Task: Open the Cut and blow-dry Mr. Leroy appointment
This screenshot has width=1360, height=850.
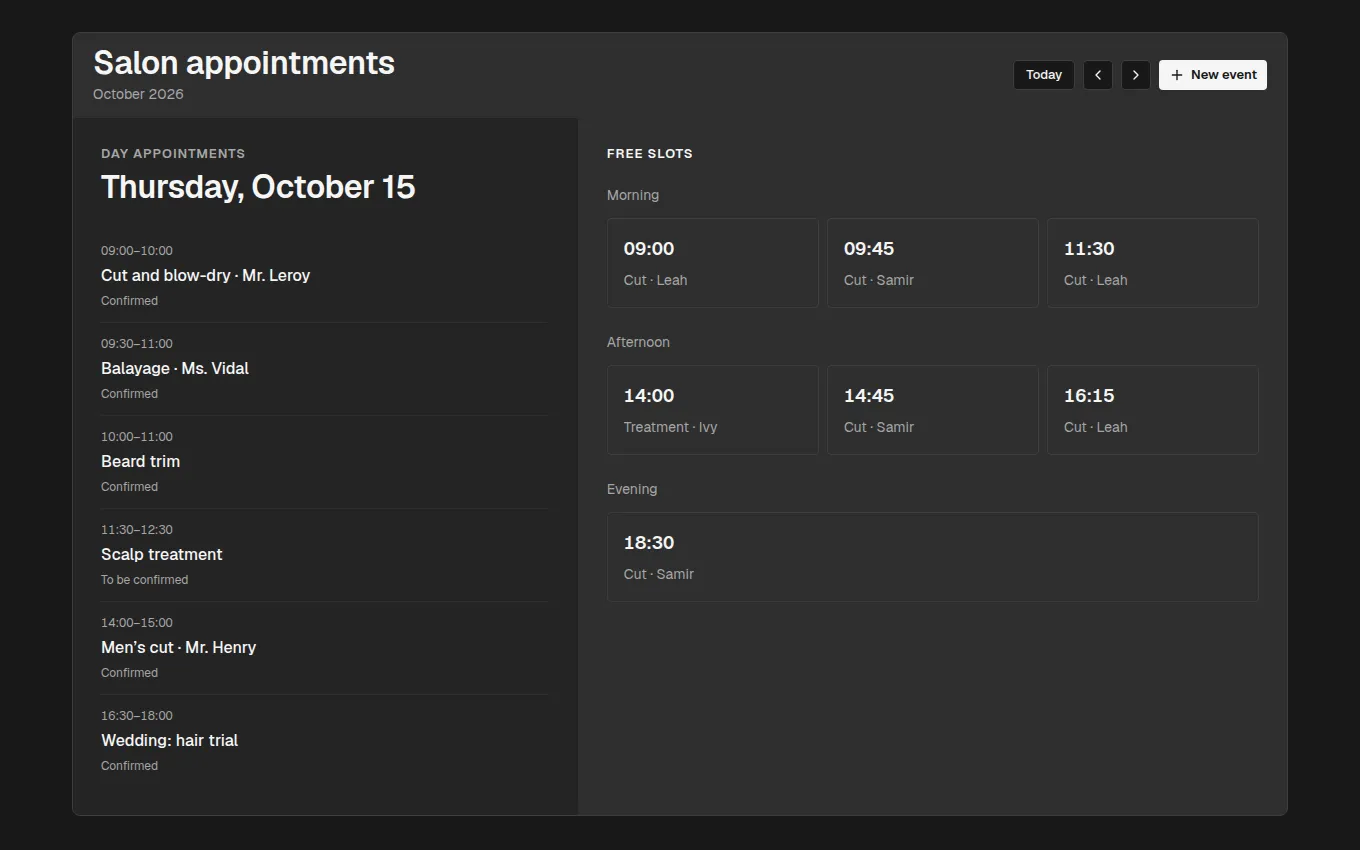Action: click(x=325, y=276)
